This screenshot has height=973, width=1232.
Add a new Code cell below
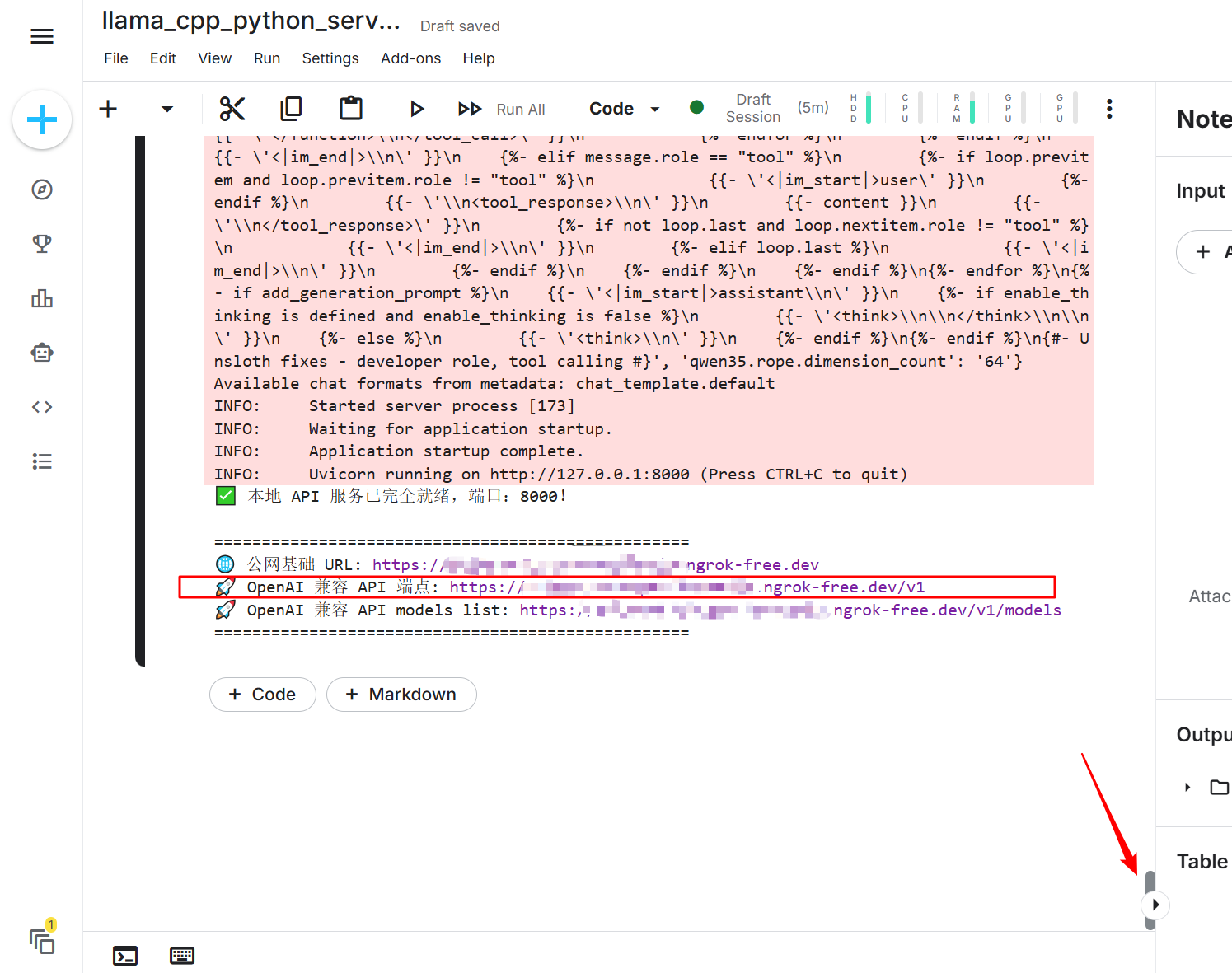(263, 695)
